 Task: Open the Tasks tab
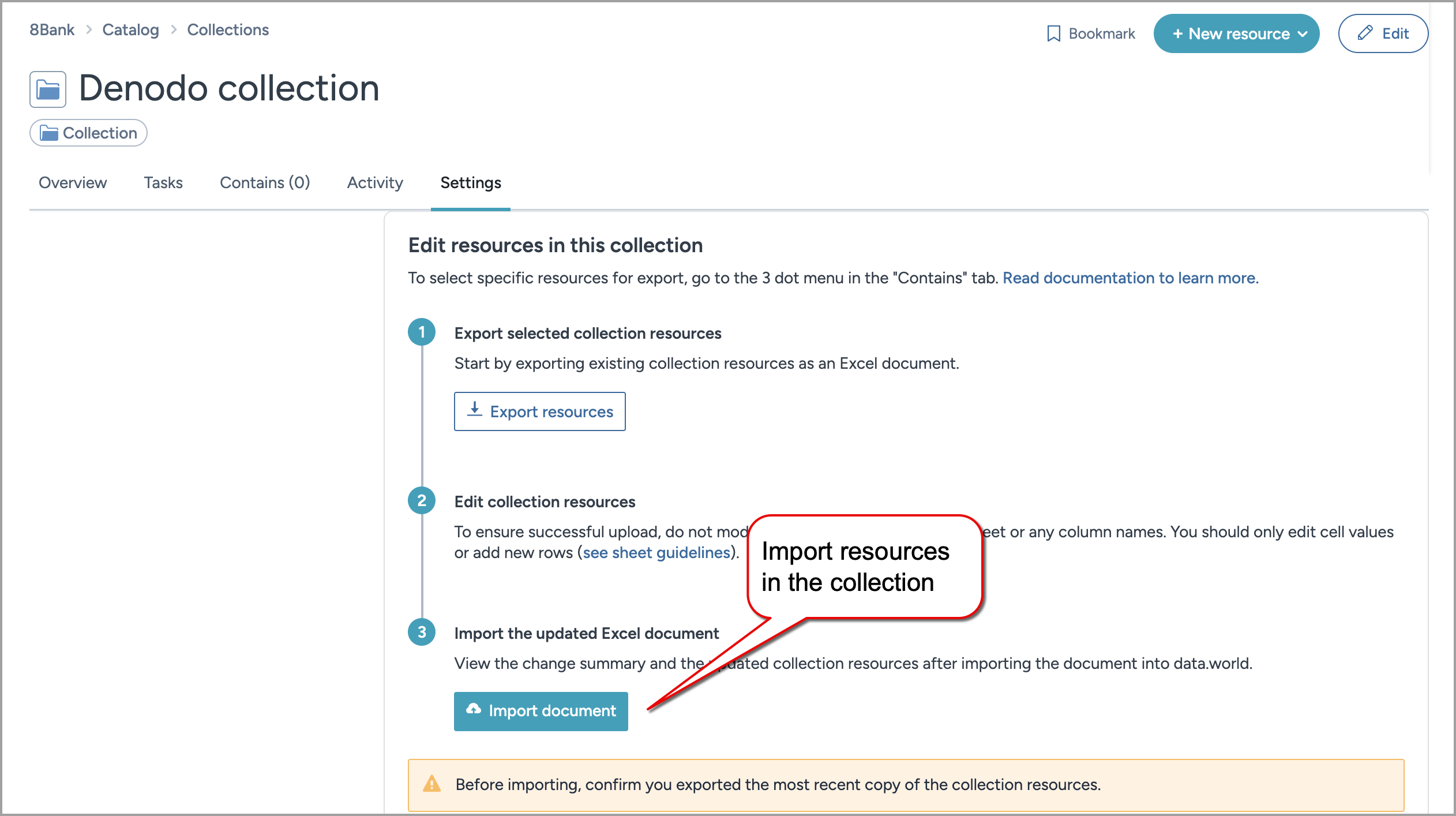click(163, 183)
